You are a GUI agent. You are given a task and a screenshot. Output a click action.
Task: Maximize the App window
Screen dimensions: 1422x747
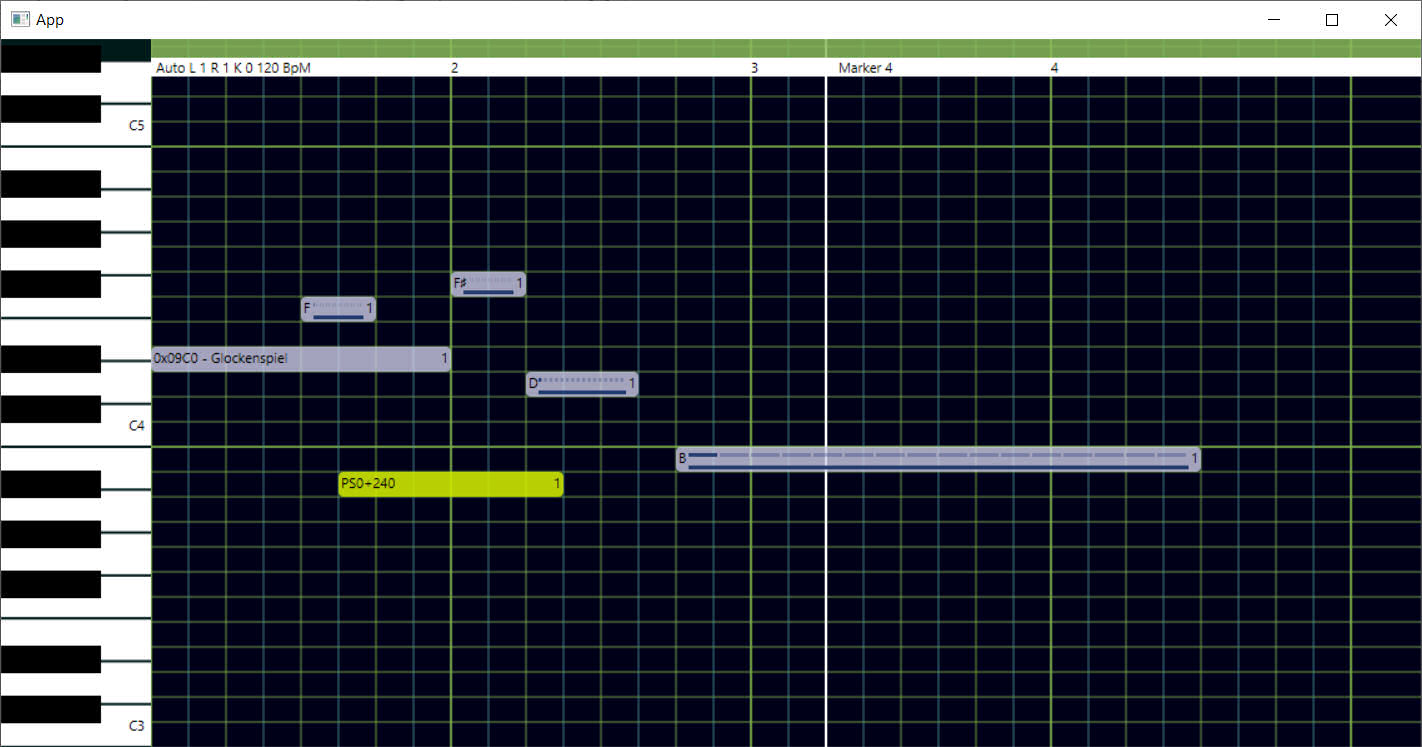[x=1331, y=20]
